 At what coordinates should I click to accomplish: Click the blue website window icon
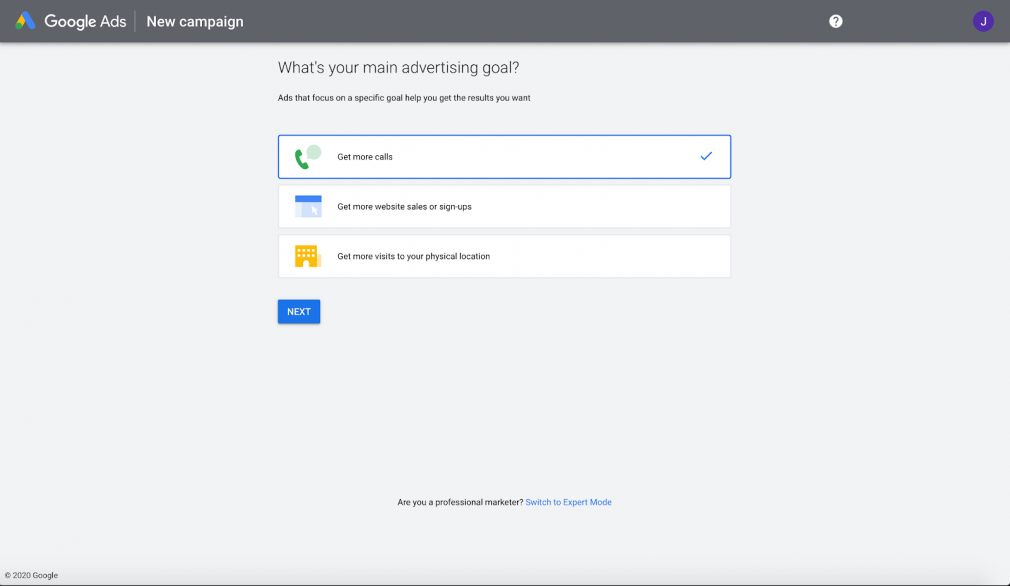pyautogui.click(x=308, y=207)
